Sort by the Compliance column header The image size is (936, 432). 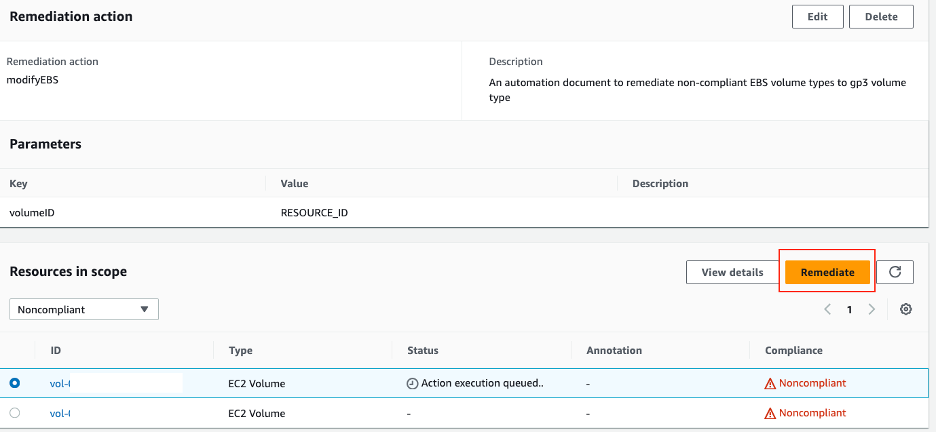coord(794,351)
